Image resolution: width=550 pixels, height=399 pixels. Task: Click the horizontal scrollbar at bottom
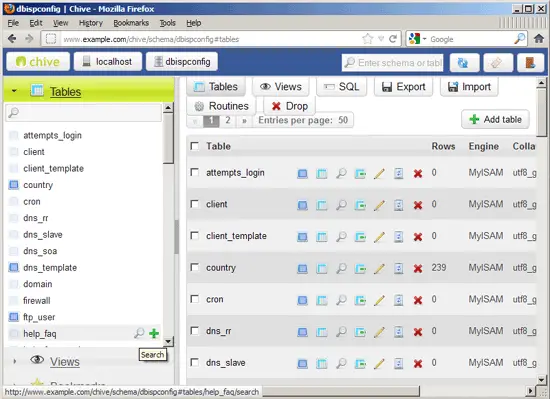341,391
